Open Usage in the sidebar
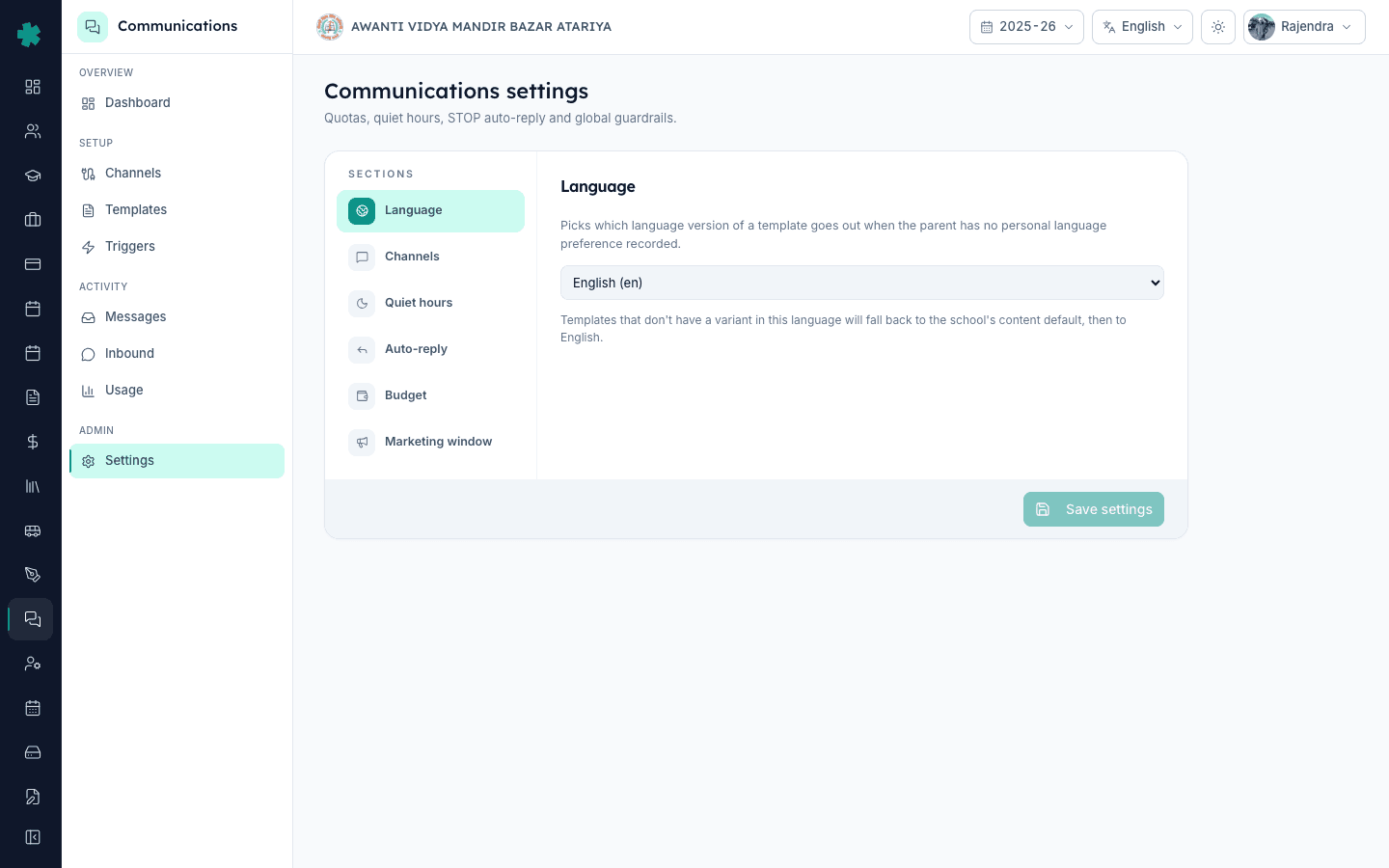 coord(177,391)
